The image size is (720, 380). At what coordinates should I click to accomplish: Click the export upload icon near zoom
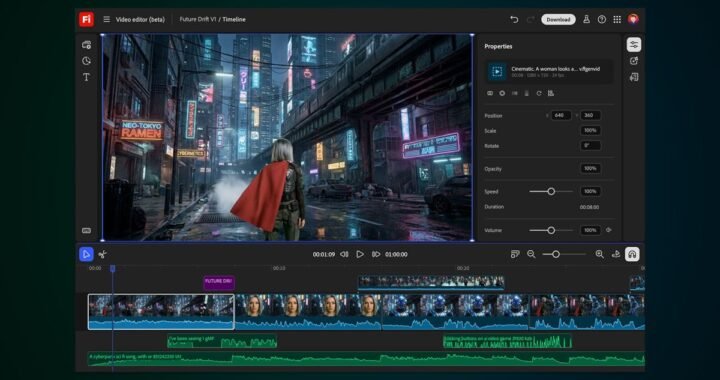pyautogui.click(x=617, y=254)
